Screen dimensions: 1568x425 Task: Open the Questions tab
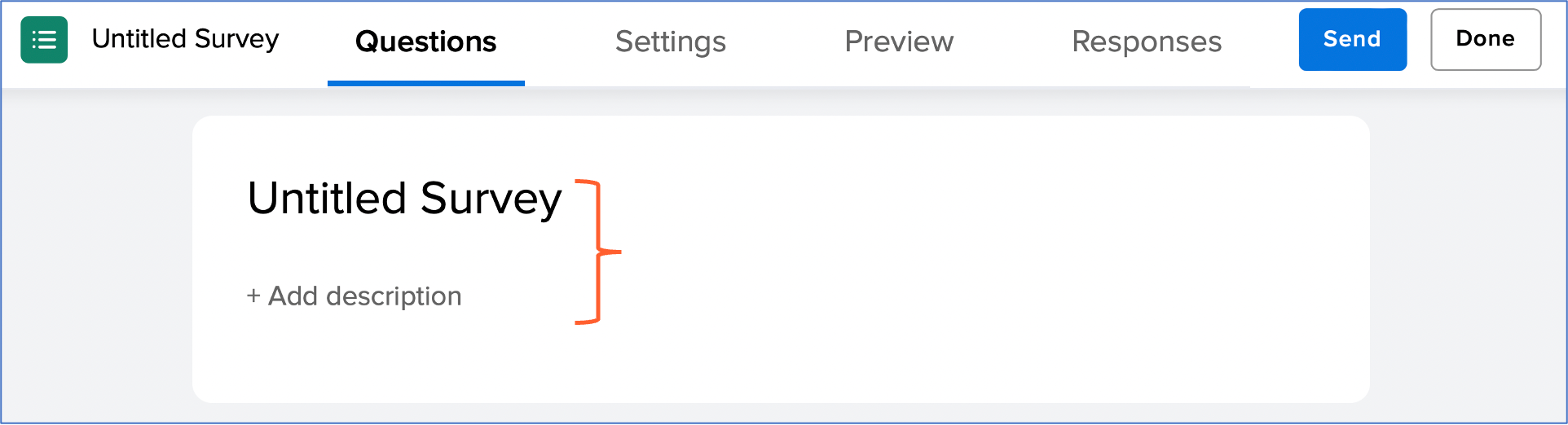coord(425,42)
